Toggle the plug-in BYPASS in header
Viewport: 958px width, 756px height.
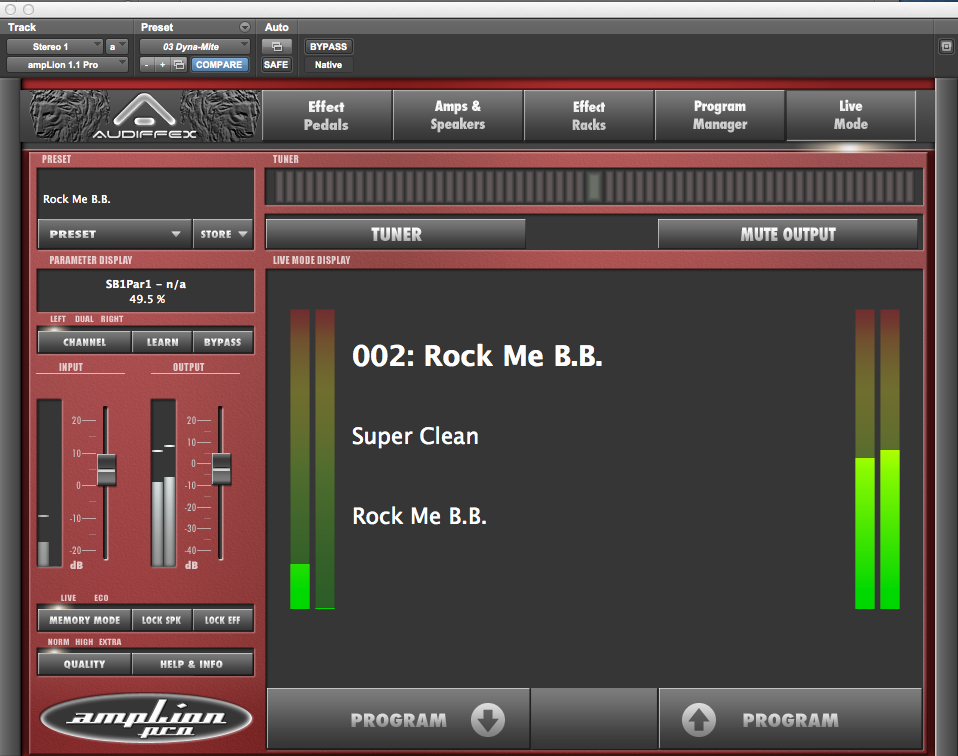coord(328,46)
